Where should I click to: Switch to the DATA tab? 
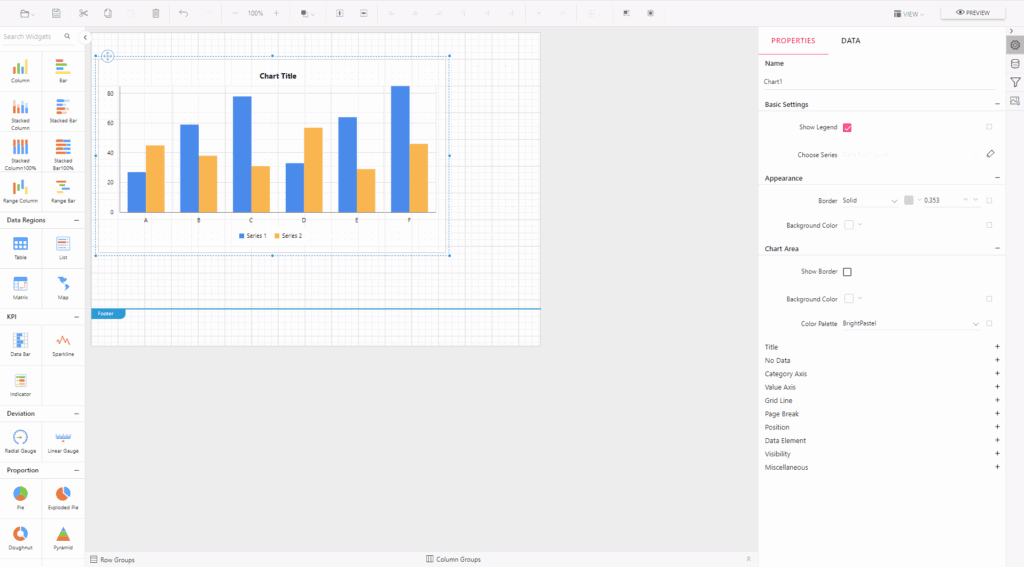[x=850, y=41]
